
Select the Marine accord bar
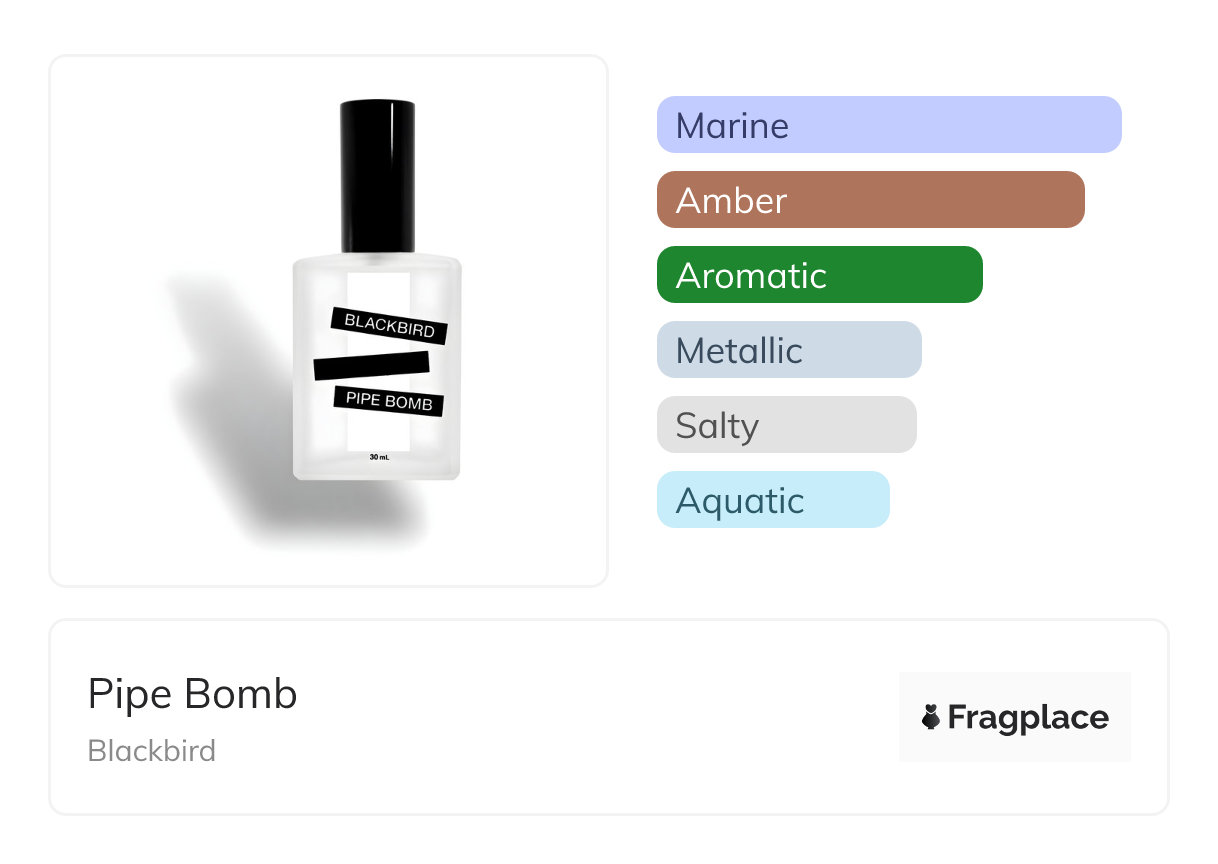[x=889, y=125]
